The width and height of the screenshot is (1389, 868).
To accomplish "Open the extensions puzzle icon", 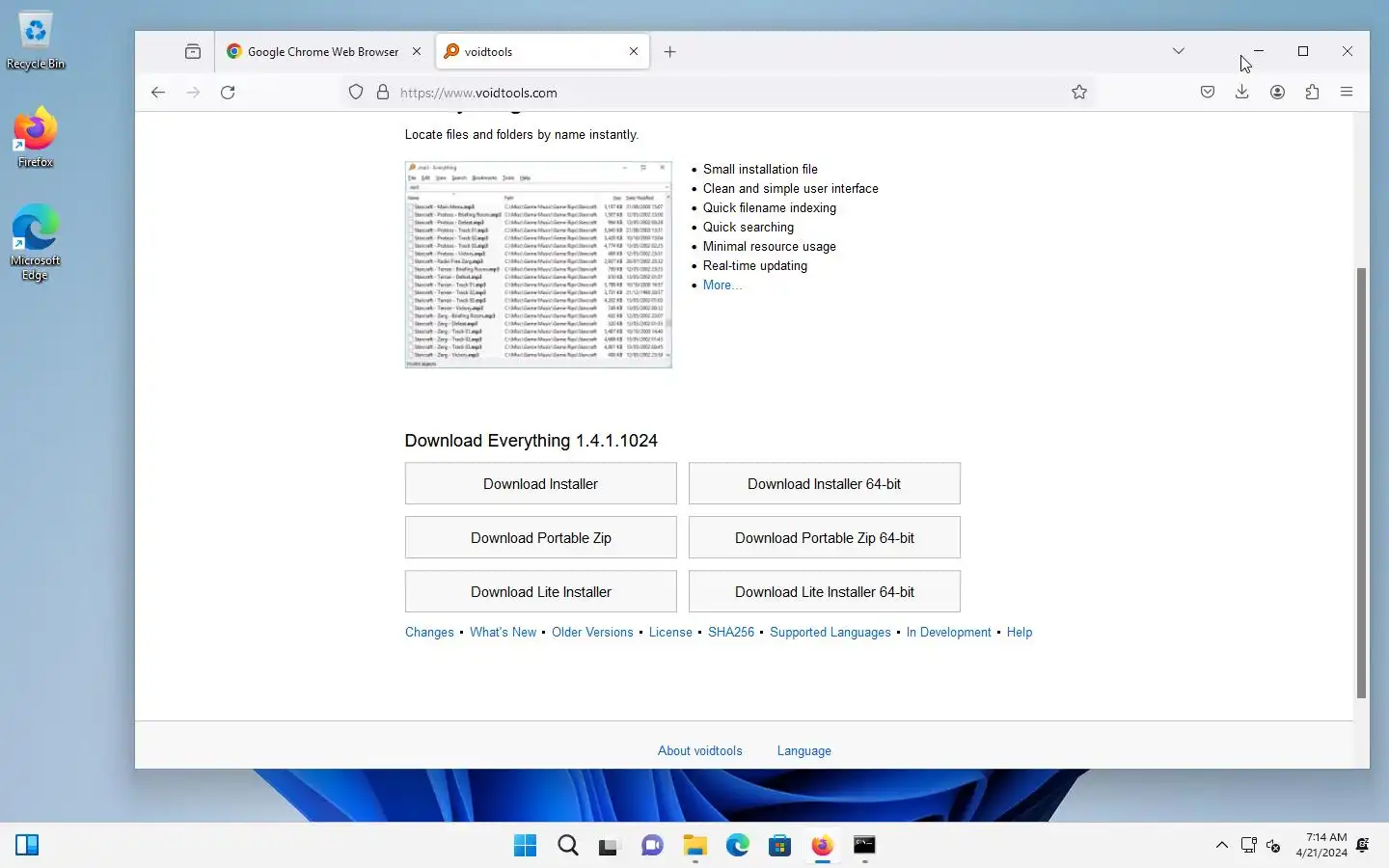I will pos(1312,93).
